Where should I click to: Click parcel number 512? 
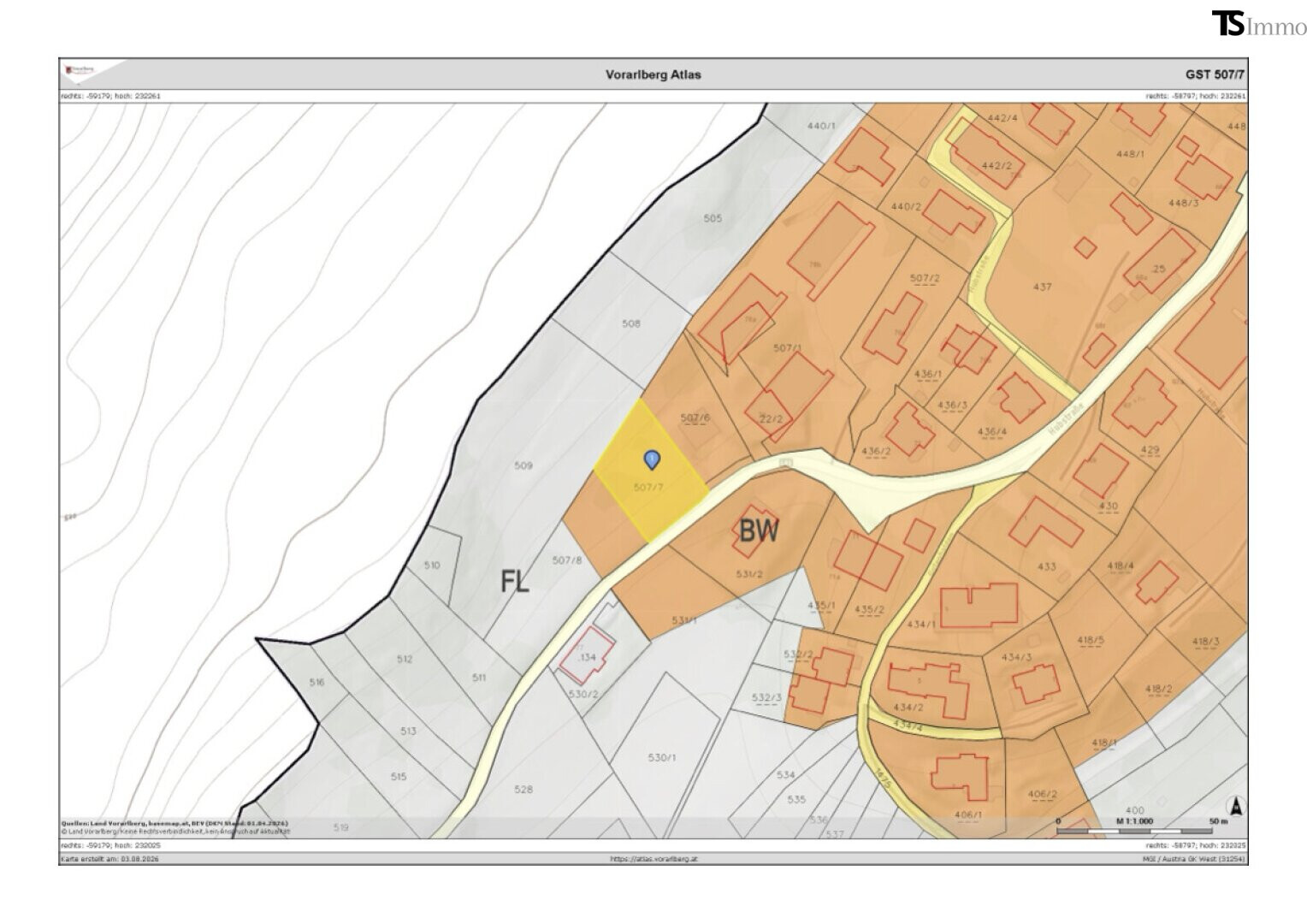point(405,659)
